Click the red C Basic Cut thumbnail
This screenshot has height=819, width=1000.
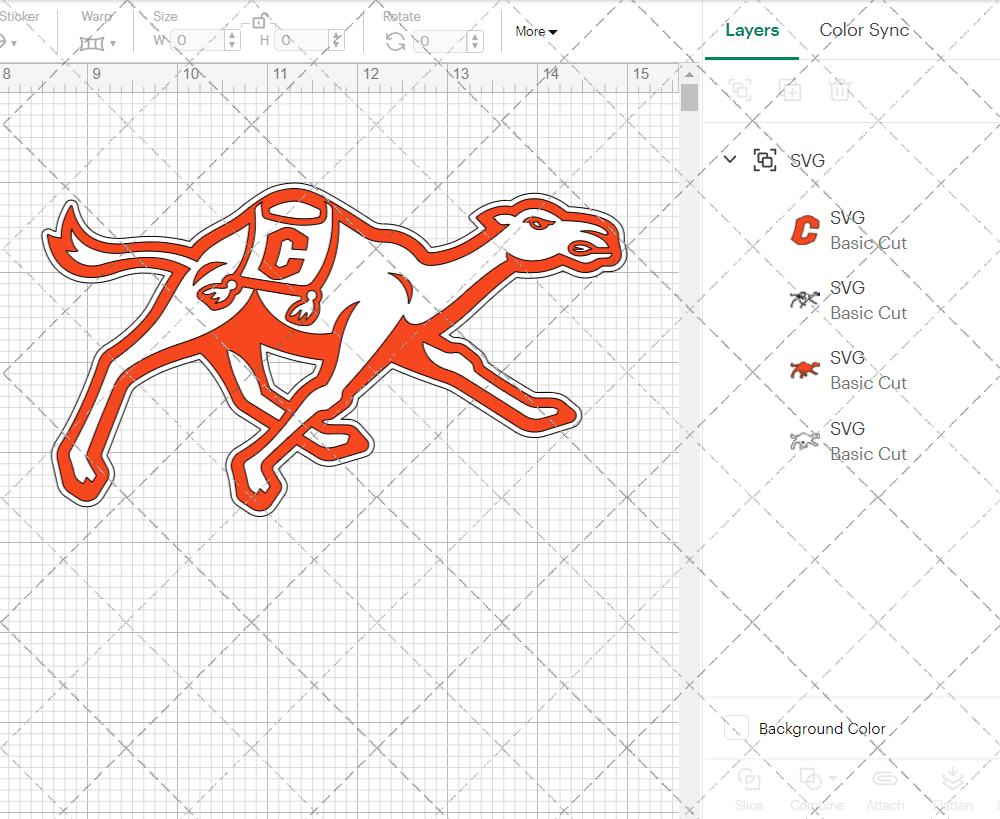pos(805,230)
